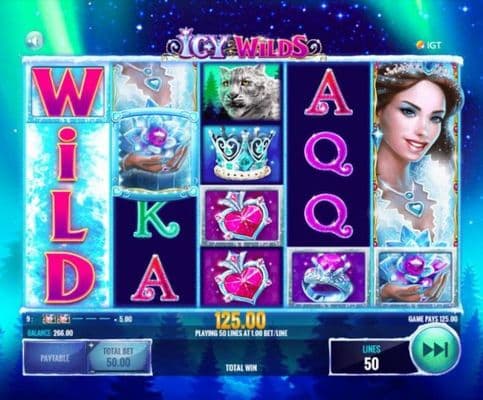The width and height of the screenshot is (483, 400).
Task: Click the Icy Wilds title logo
Action: tap(241, 46)
